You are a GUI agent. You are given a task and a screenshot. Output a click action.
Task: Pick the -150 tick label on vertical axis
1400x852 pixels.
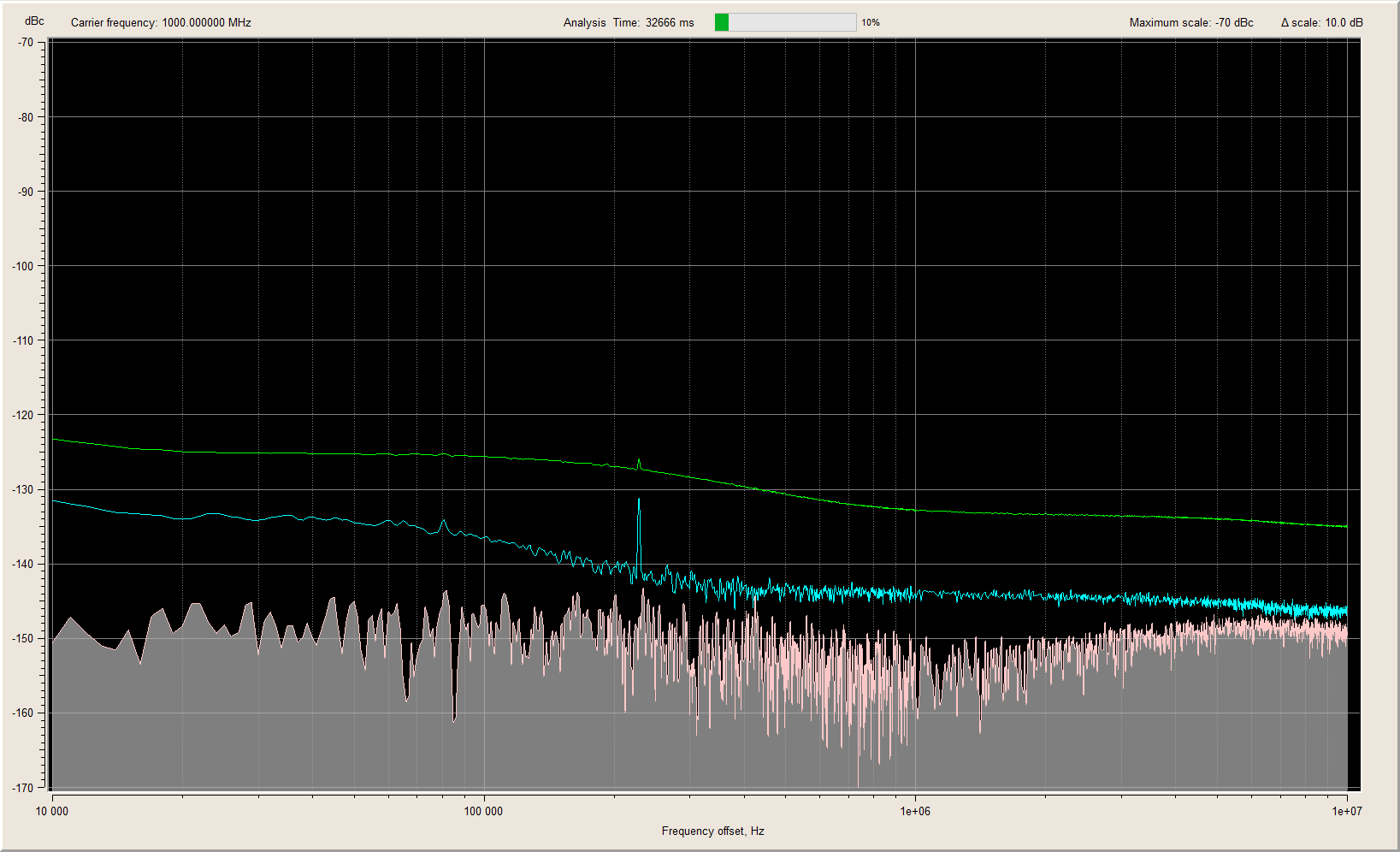pyautogui.click(x=23, y=639)
